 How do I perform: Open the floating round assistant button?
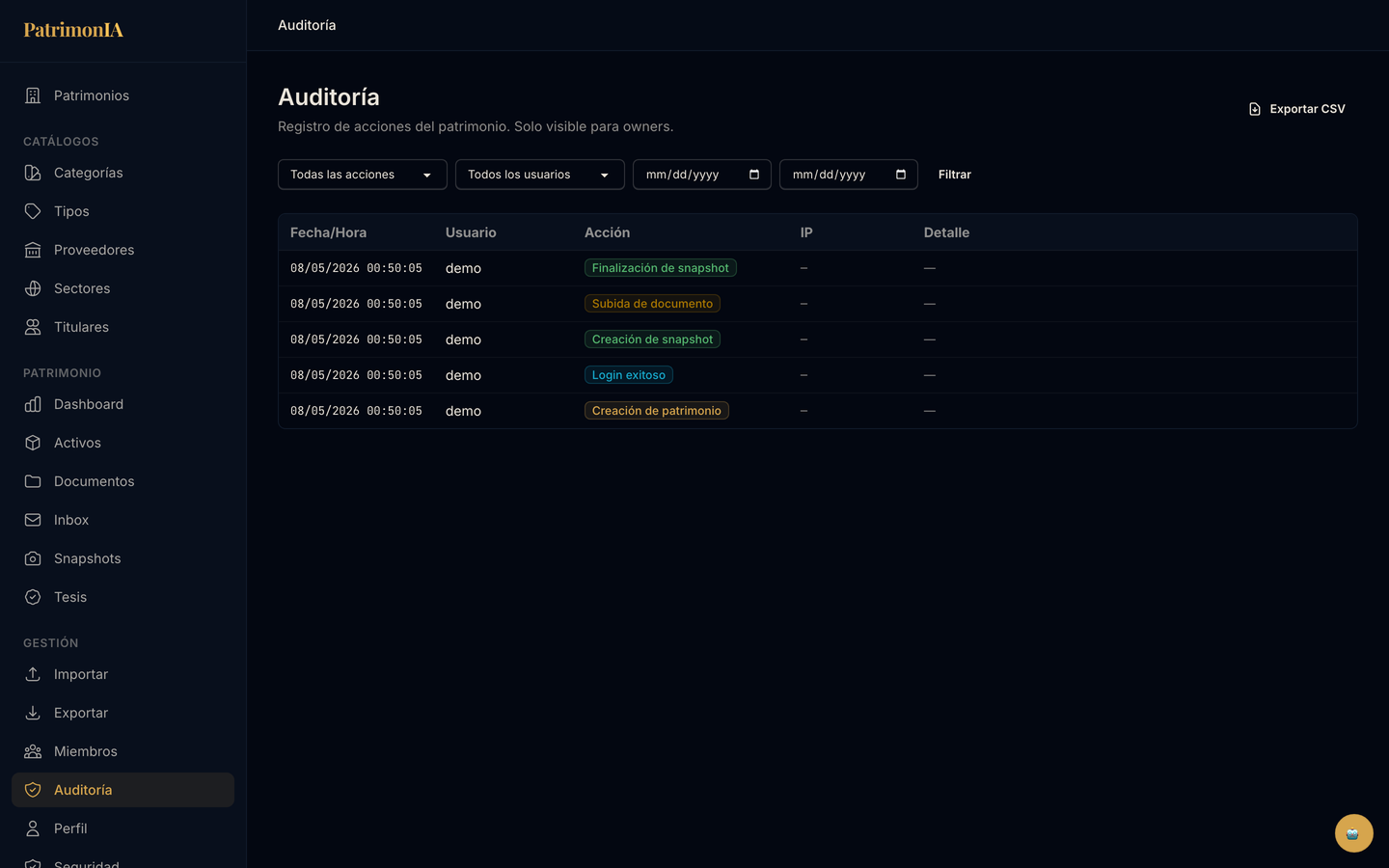click(x=1353, y=833)
